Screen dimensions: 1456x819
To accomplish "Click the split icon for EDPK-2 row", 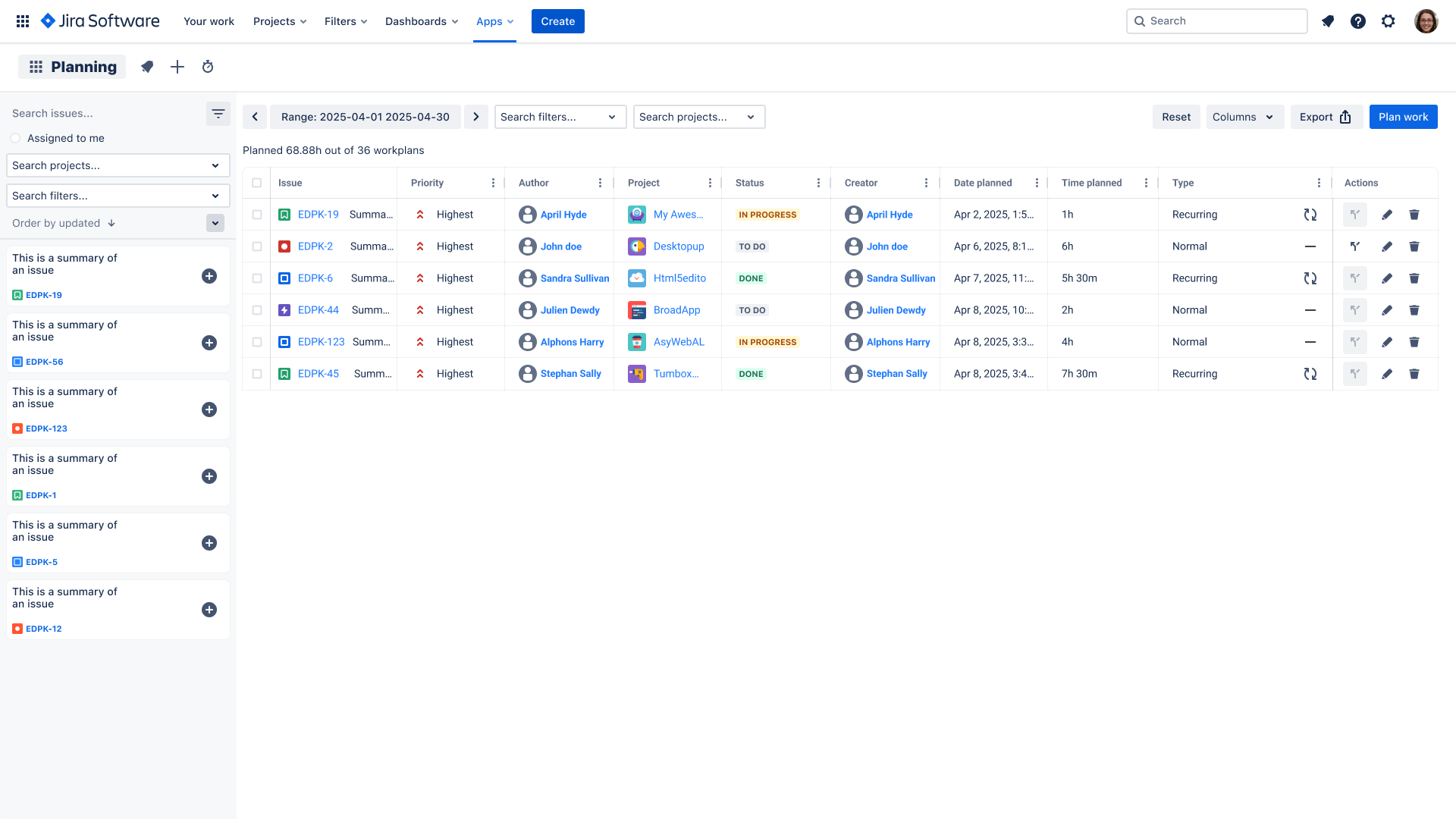I will pyautogui.click(x=1355, y=246).
